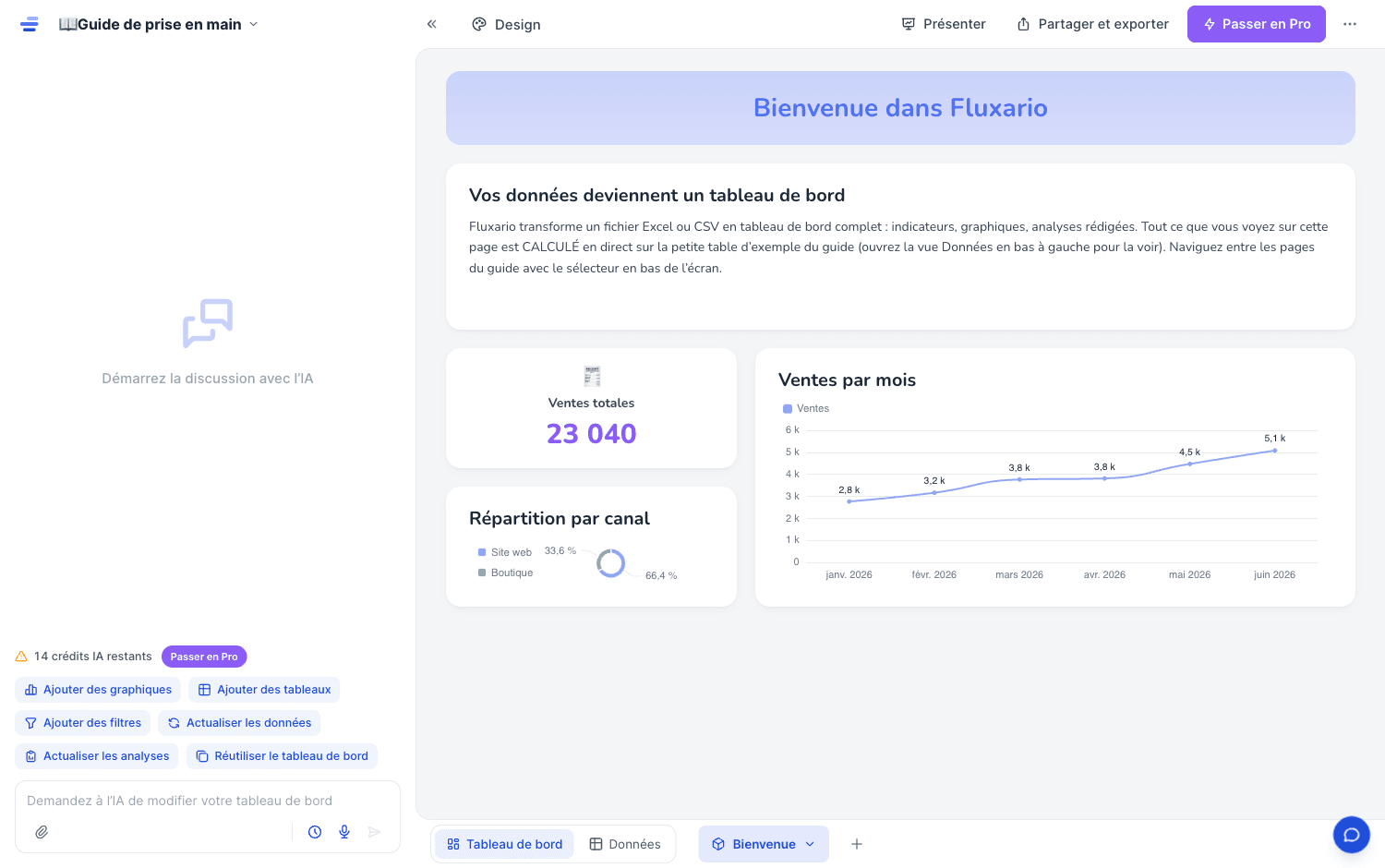The width and height of the screenshot is (1385, 868).
Task: Pick Réutiliser le tableau de bord suggestion
Action: click(282, 756)
